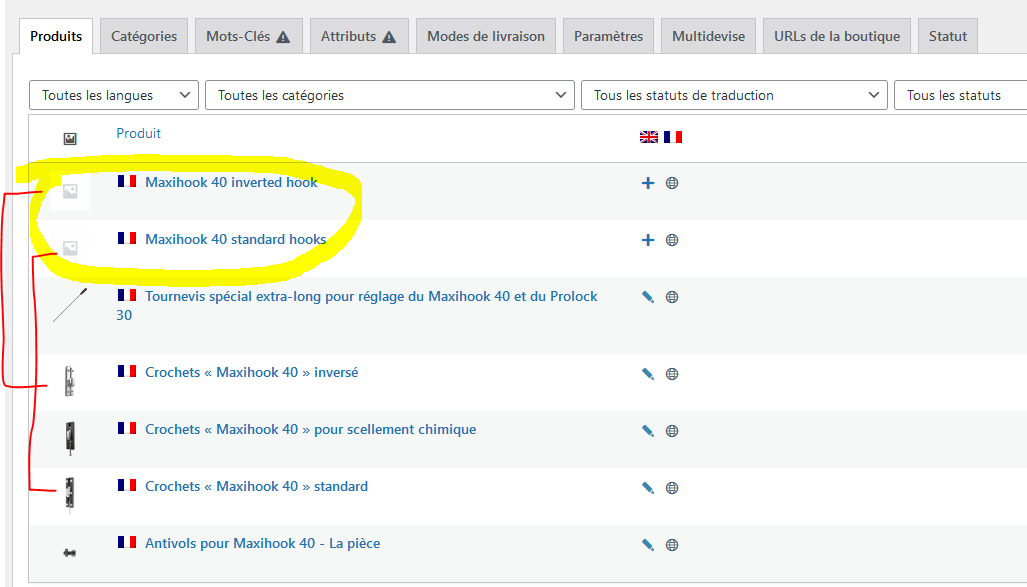Open Tous les statuts de traduction dropdown
Viewport: 1027px width, 587px height.
[734, 95]
